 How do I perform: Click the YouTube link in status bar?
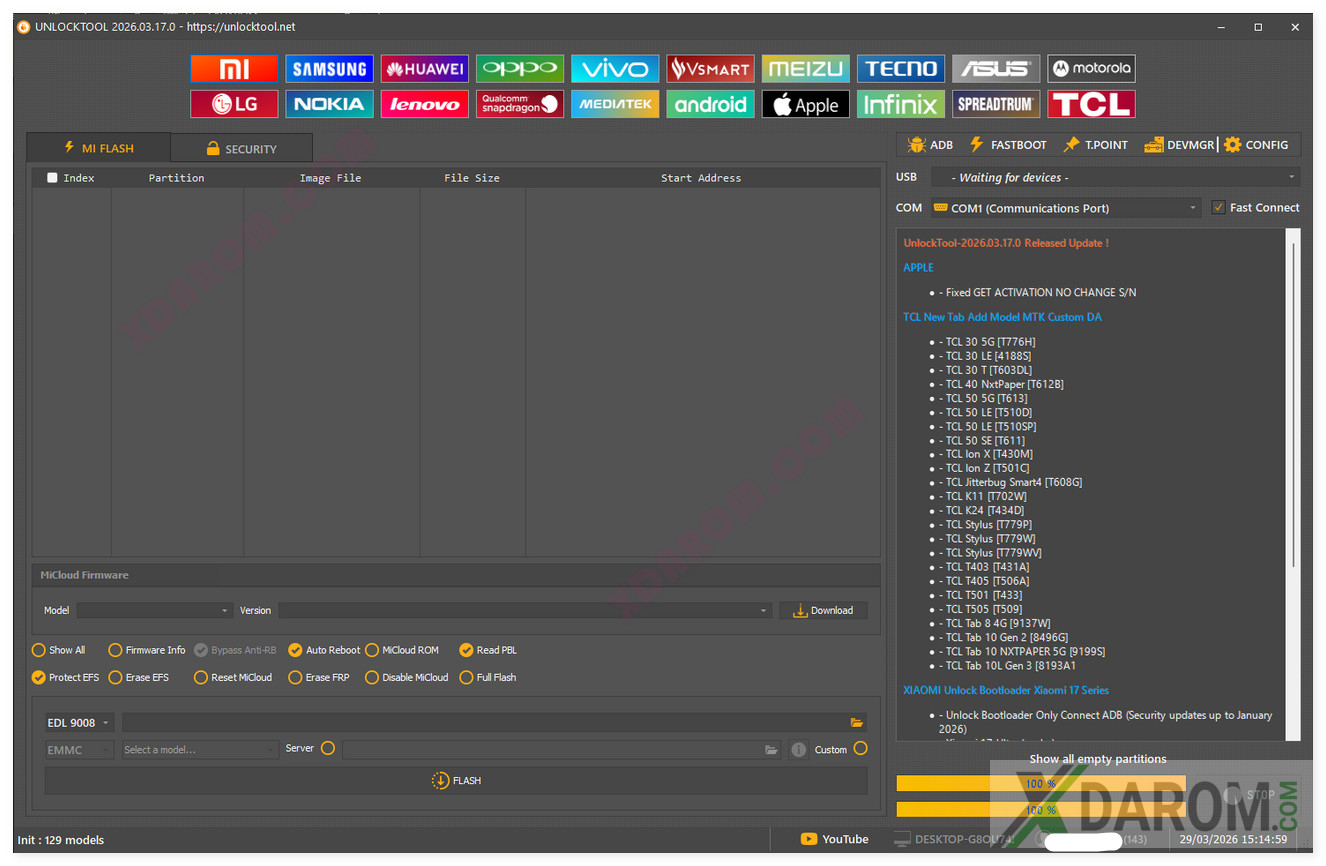pos(835,839)
